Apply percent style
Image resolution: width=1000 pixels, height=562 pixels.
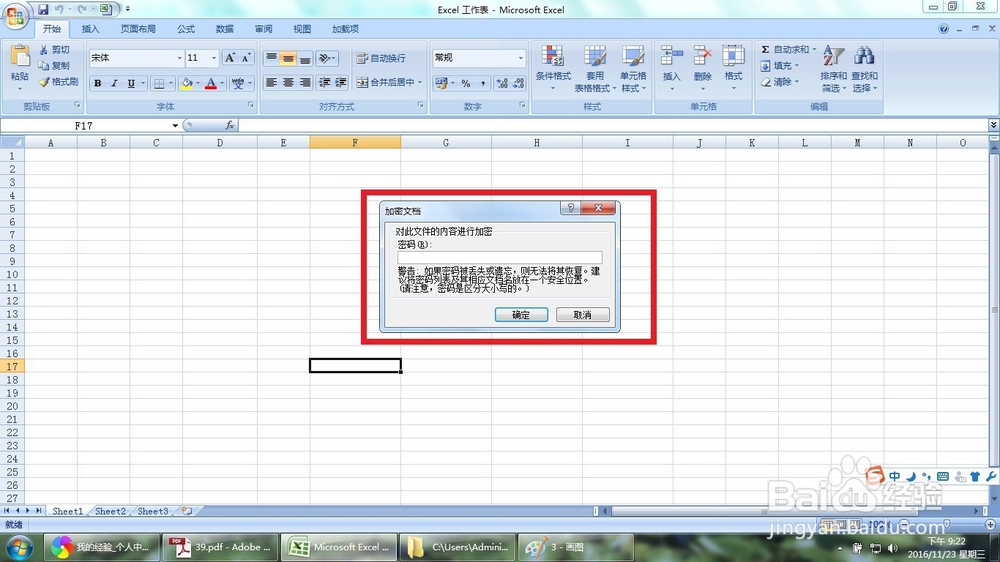coord(466,83)
